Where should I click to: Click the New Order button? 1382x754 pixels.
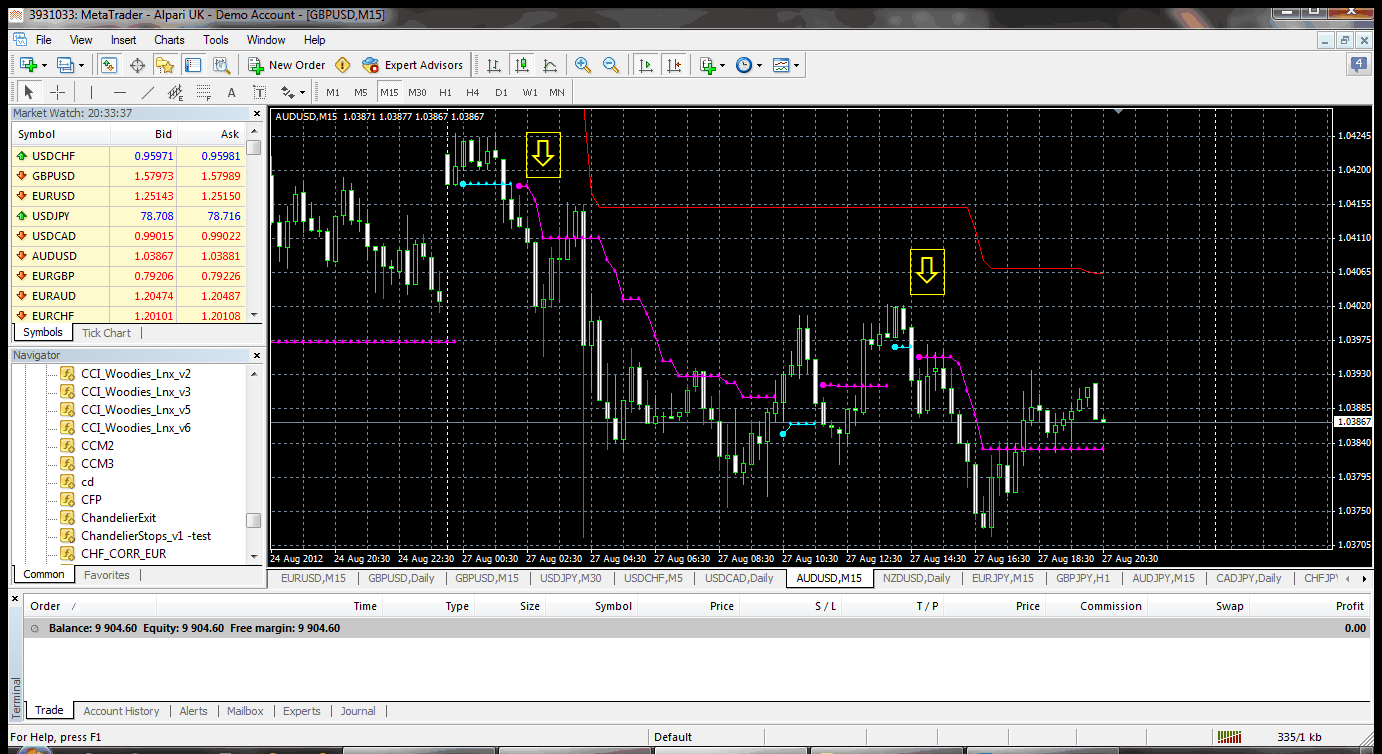tap(287, 65)
